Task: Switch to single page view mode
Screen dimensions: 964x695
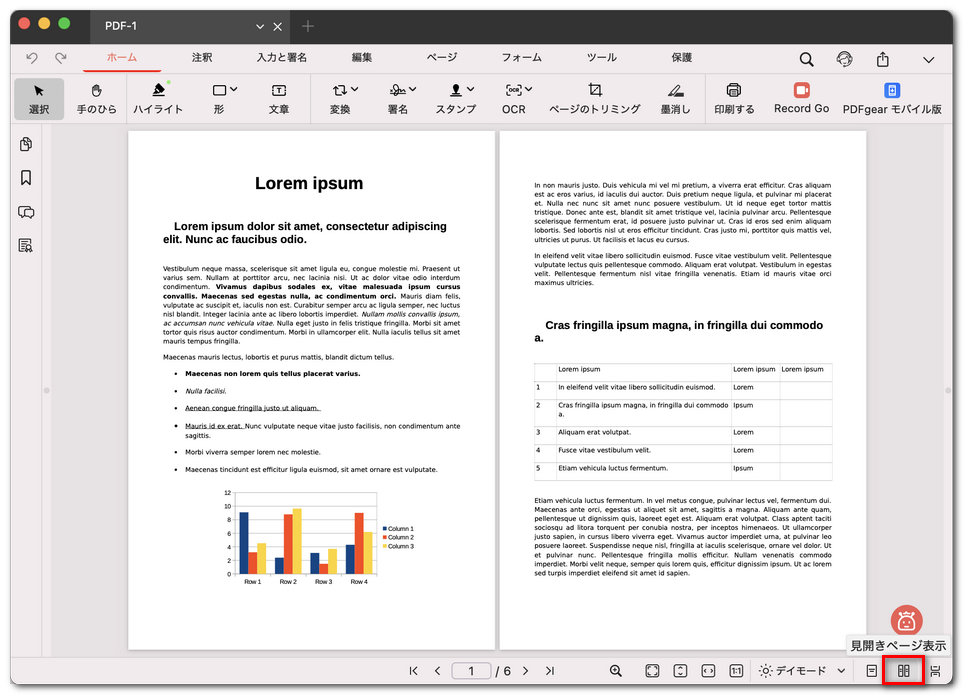Action: 872,671
